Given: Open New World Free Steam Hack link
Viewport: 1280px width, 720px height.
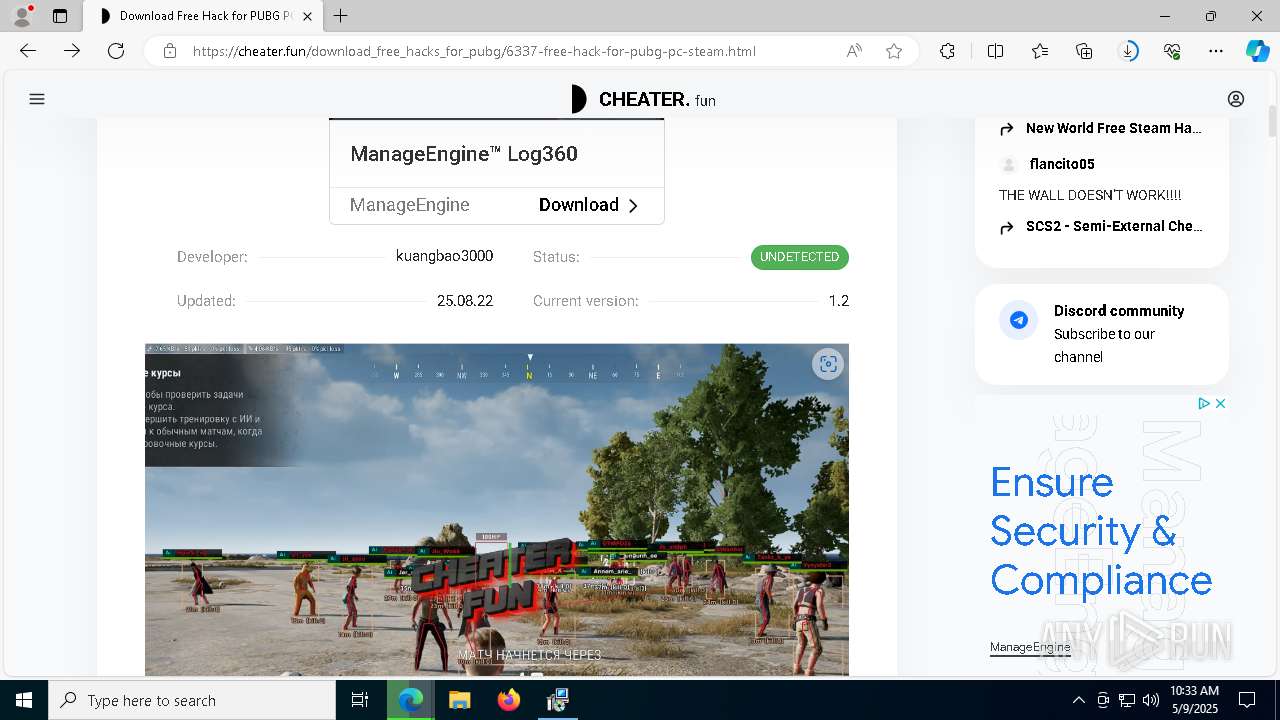Looking at the screenshot, I should pyautogui.click(x=1113, y=128).
